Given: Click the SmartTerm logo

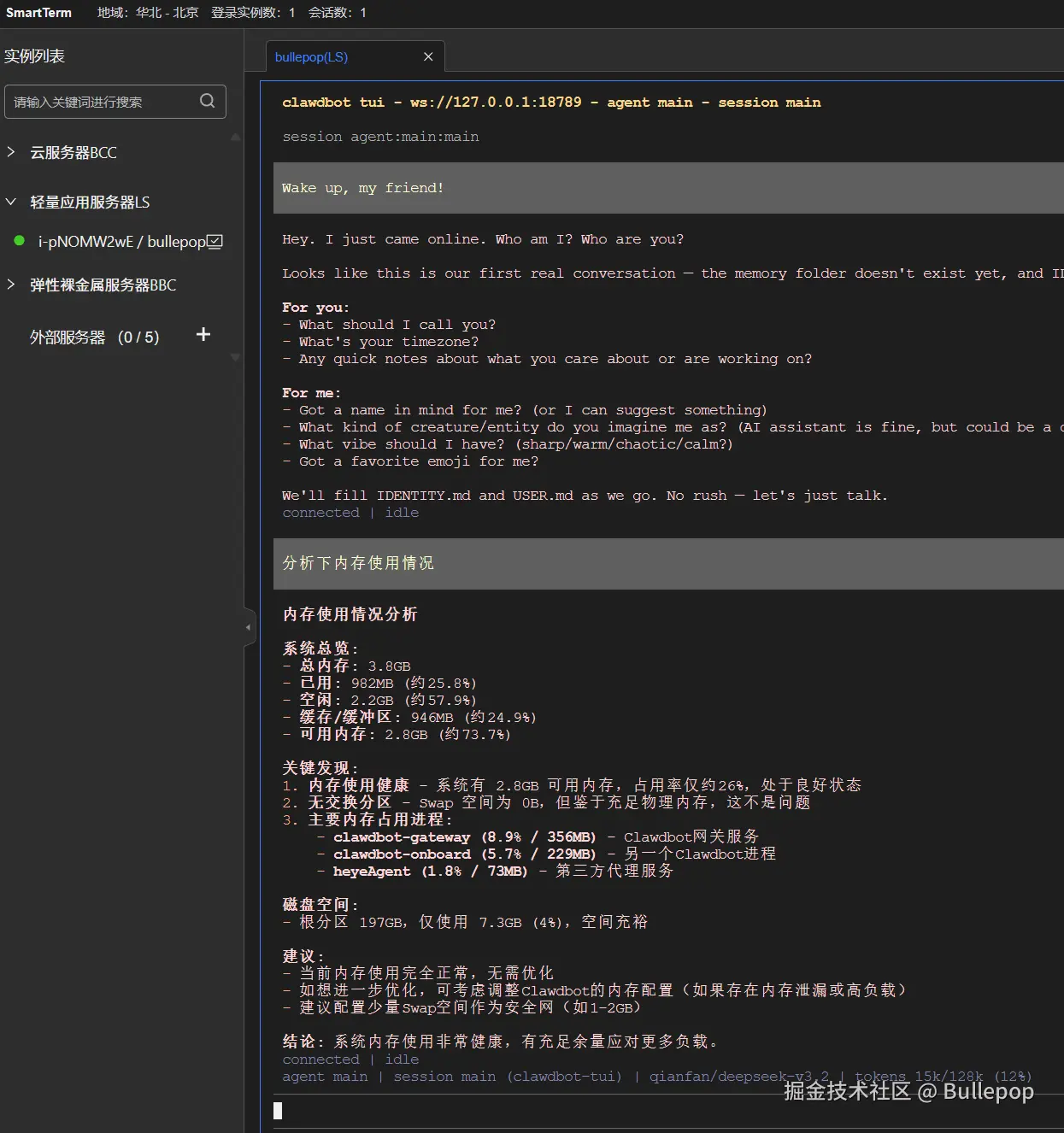Looking at the screenshot, I should [38, 12].
